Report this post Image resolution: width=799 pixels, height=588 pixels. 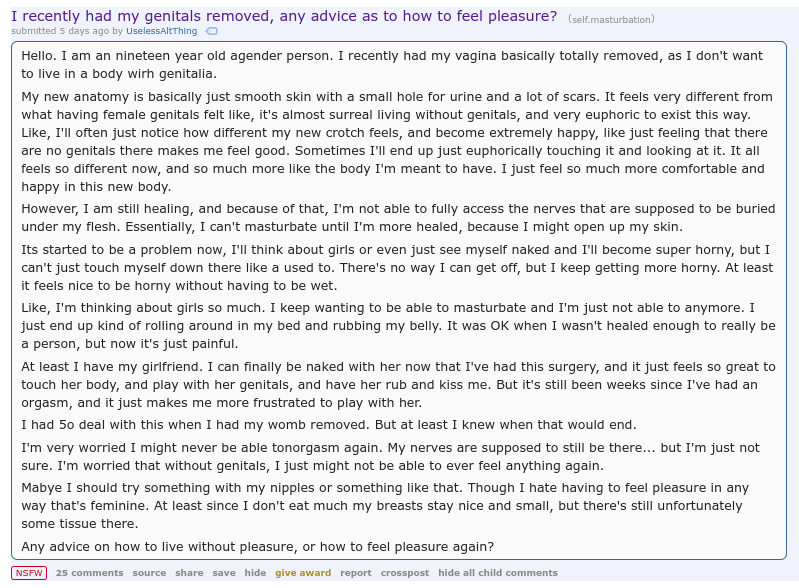coord(355,573)
